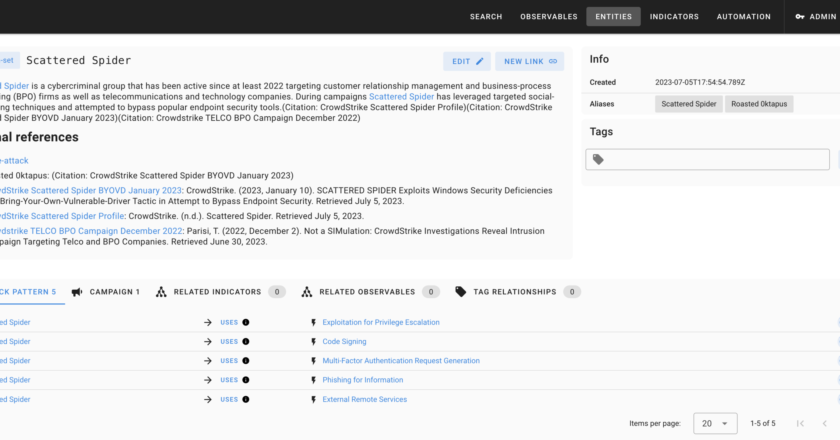Click the Created timestamp value

click(x=700, y=82)
